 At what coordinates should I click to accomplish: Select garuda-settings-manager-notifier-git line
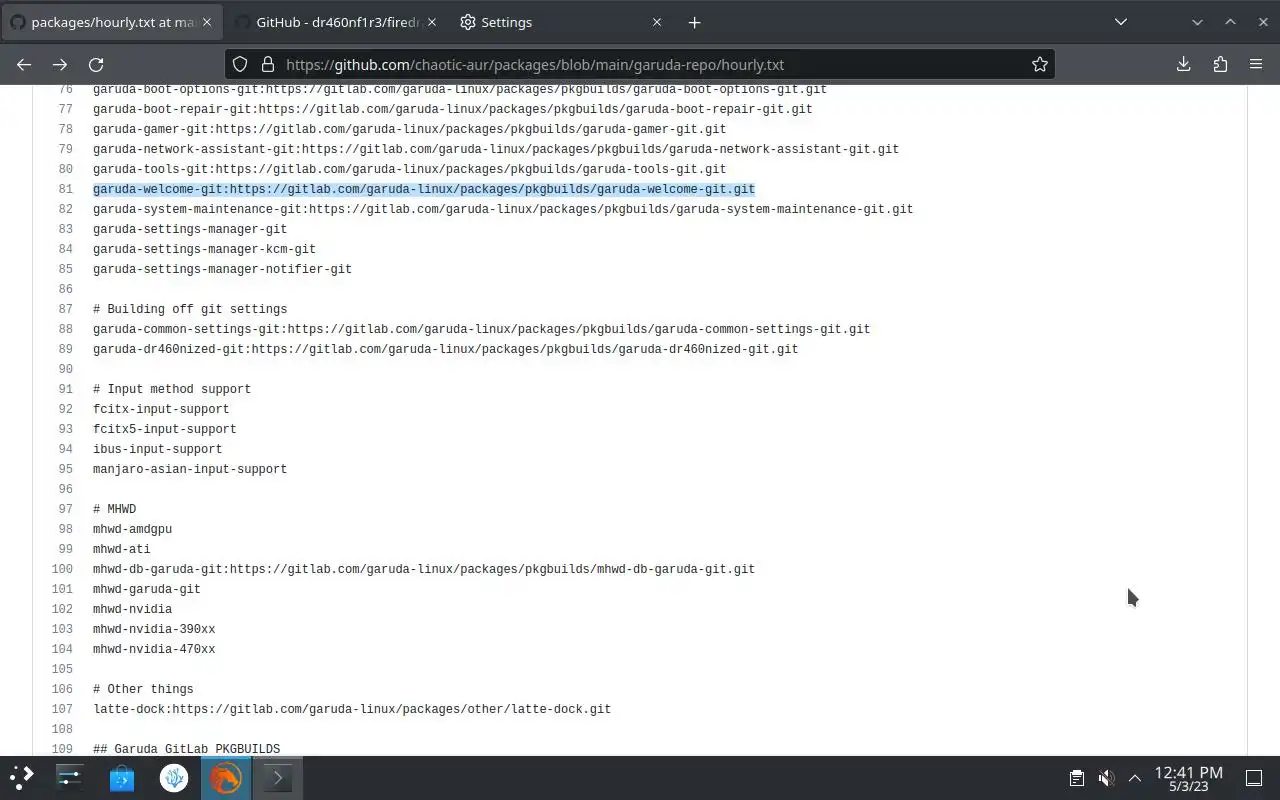(x=222, y=269)
